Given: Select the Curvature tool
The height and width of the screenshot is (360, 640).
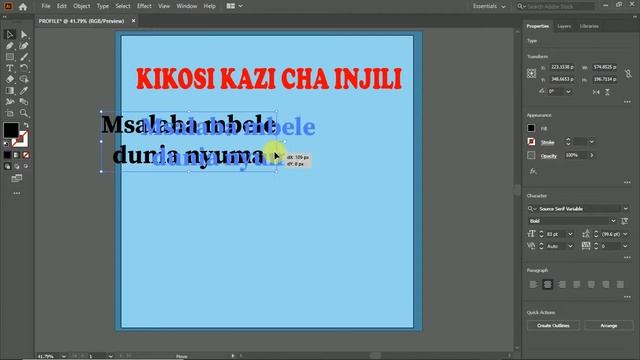Looking at the screenshot, I should coord(24,46).
